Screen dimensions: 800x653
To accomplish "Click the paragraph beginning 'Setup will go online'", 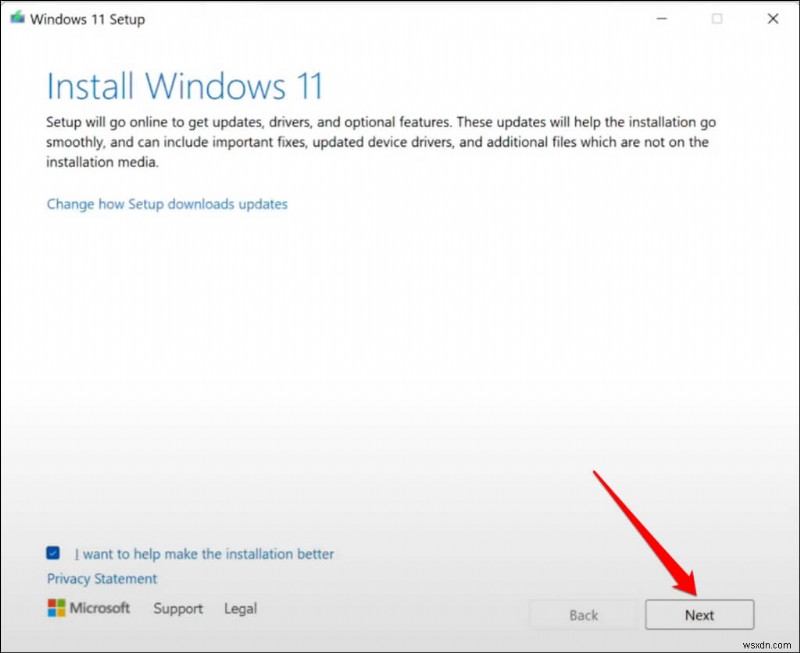I will click(381, 142).
